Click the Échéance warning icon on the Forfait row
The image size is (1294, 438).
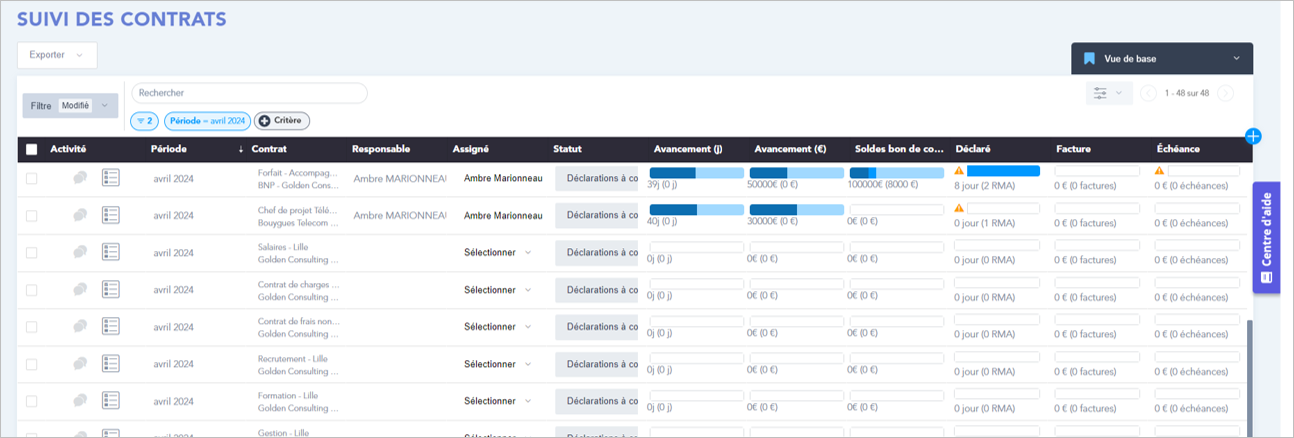(x=1160, y=171)
